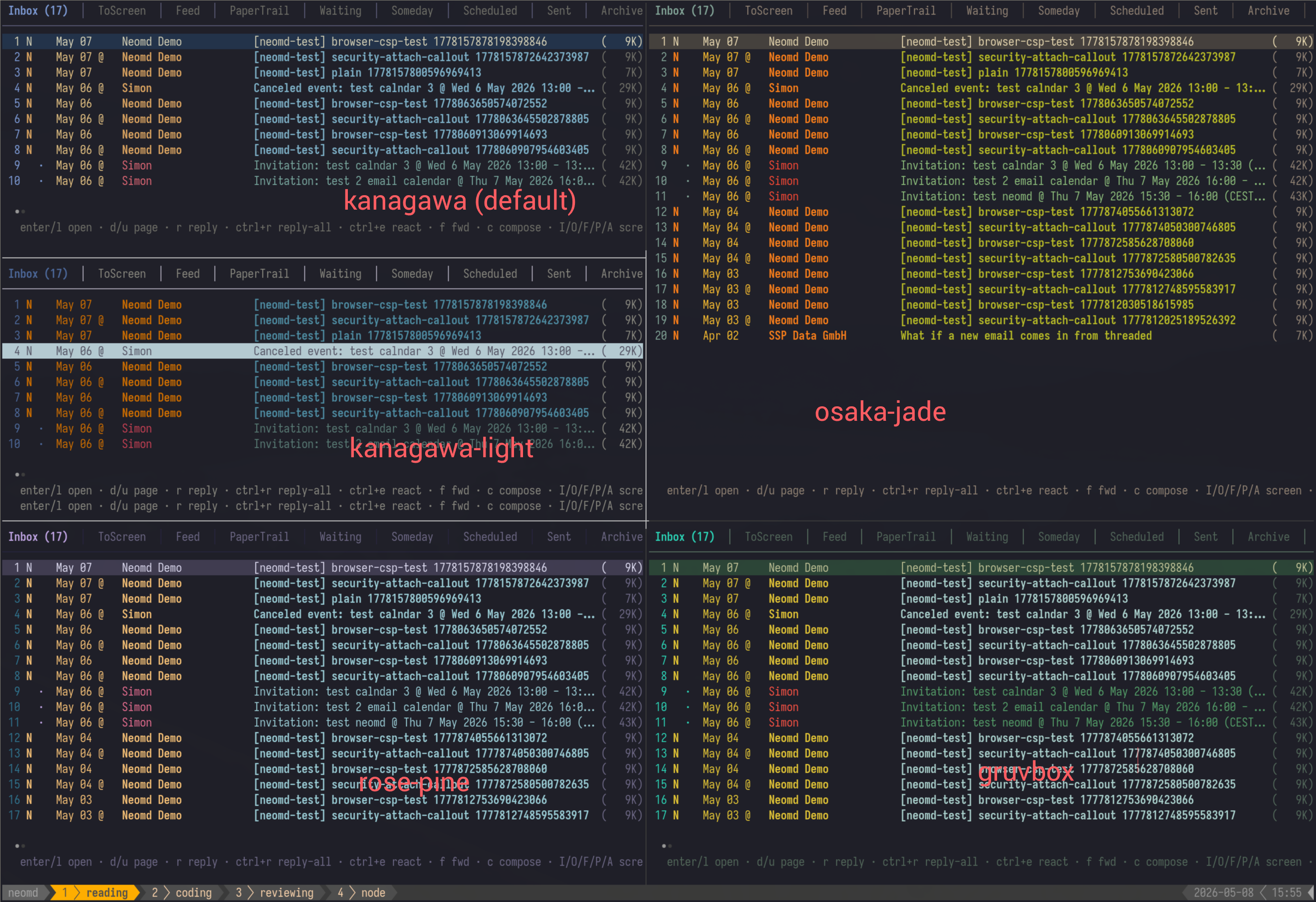This screenshot has width=1316, height=902.
Task: Open Archive tab in kanagawa default pane
Action: (x=621, y=11)
